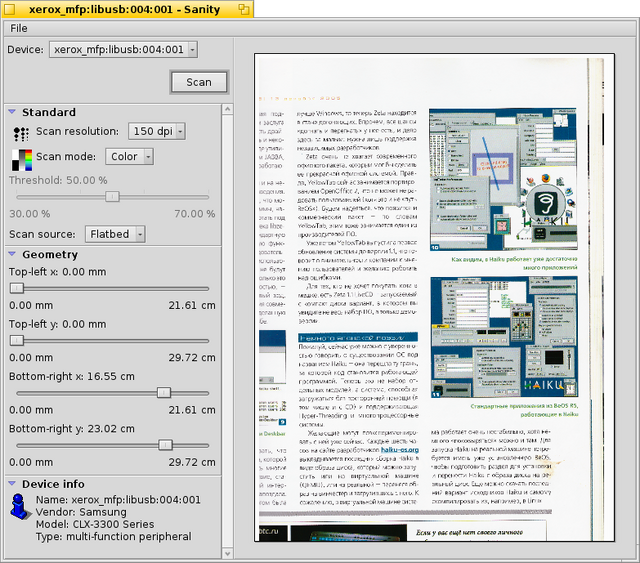The height and width of the screenshot is (563, 640).
Task: Click the window zoom icon in title tab
Action: 244,9
